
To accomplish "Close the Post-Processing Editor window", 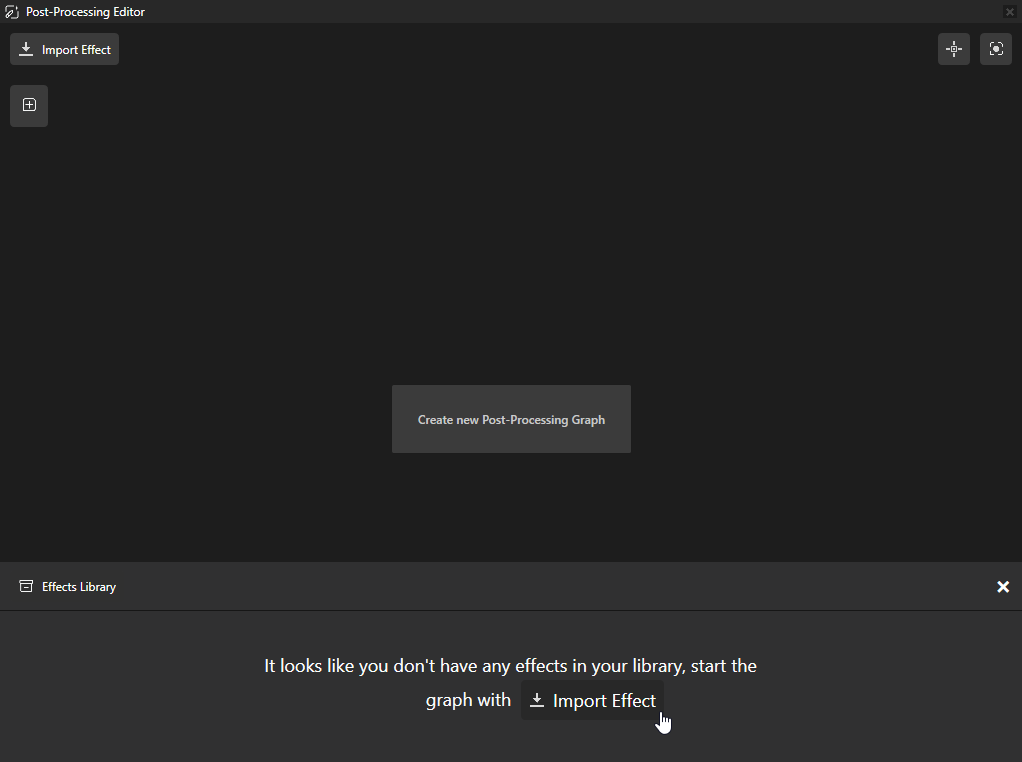I will [x=1010, y=11].
